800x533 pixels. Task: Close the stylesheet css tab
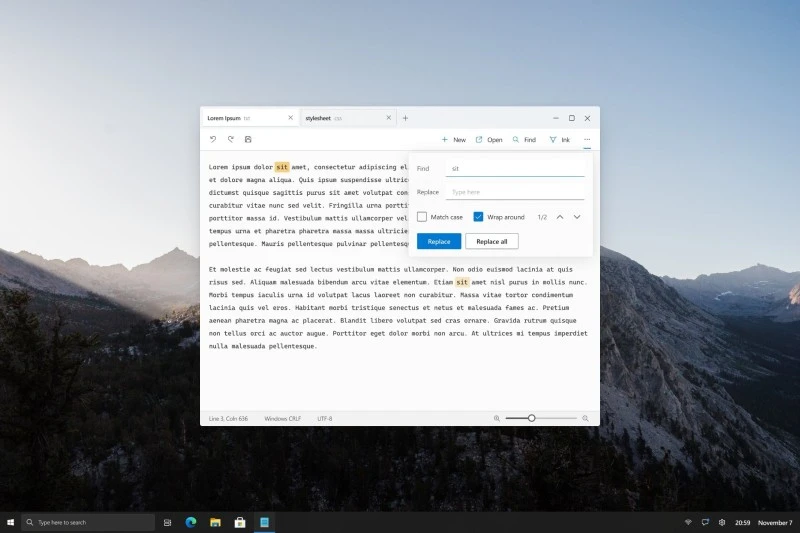389,118
